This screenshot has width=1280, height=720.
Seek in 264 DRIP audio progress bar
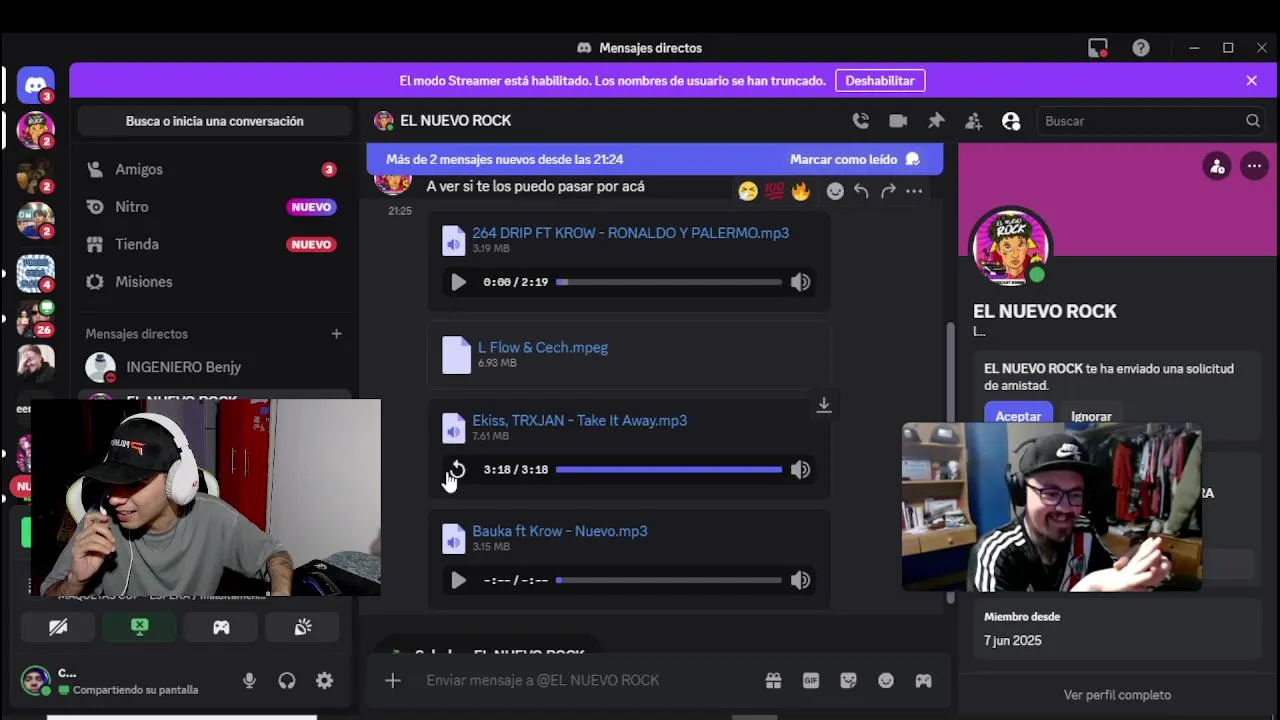669,282
